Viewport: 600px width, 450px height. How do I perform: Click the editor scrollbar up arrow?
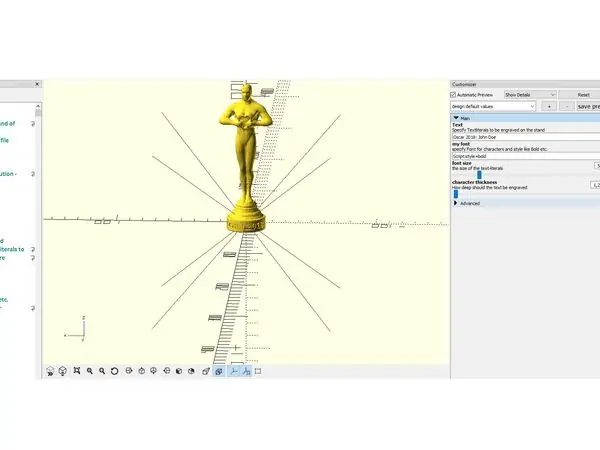point(38,106)
